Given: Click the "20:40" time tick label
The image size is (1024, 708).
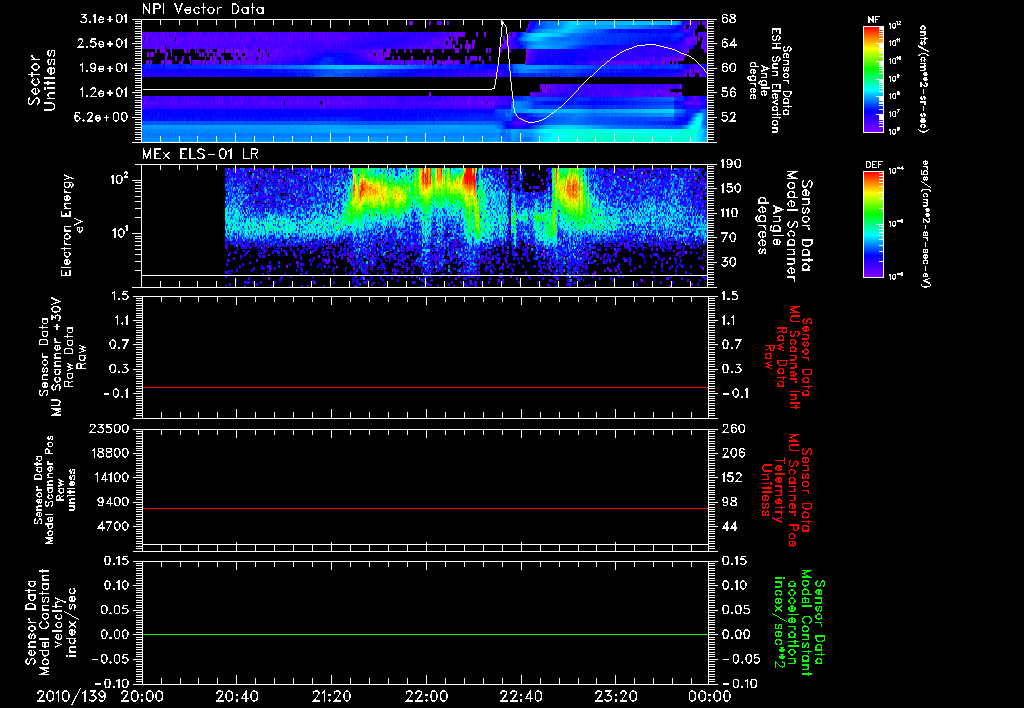Looking at the screenshot, I should [237, 696].
